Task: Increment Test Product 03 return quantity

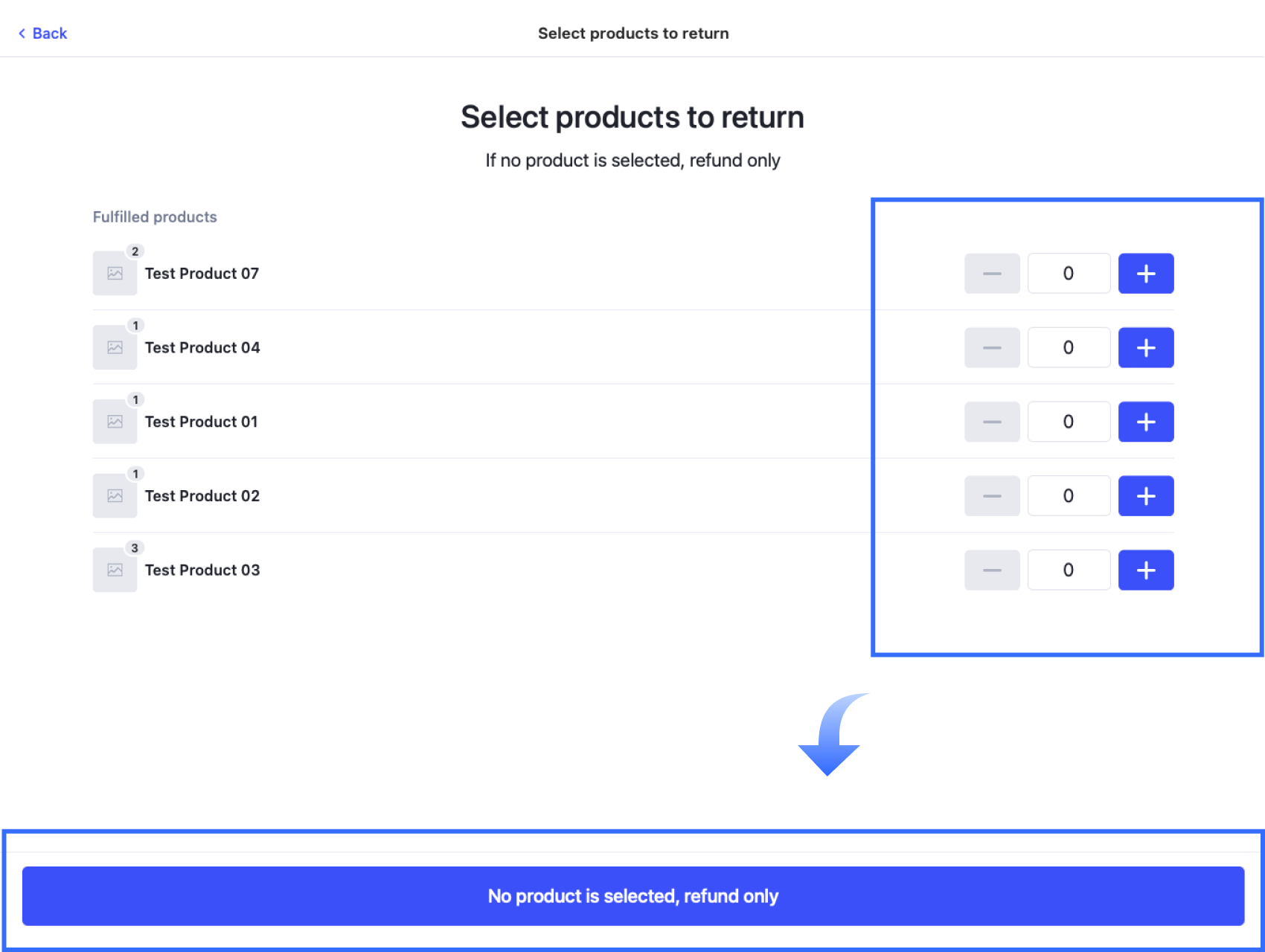Action: pos(1146,570)
